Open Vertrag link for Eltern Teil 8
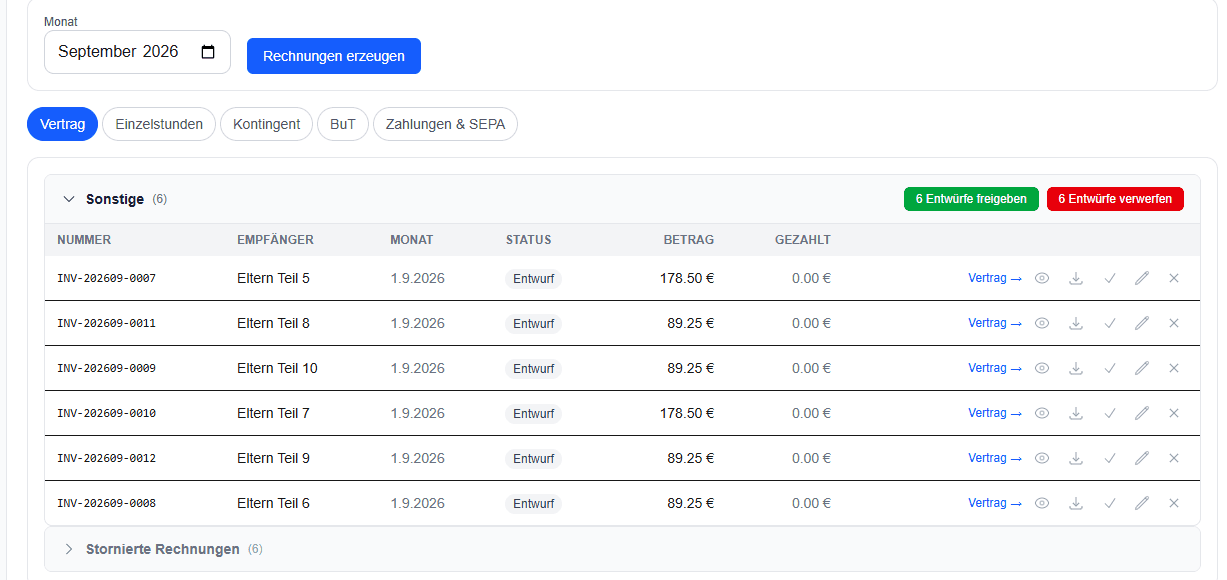 tap(995, 323)
